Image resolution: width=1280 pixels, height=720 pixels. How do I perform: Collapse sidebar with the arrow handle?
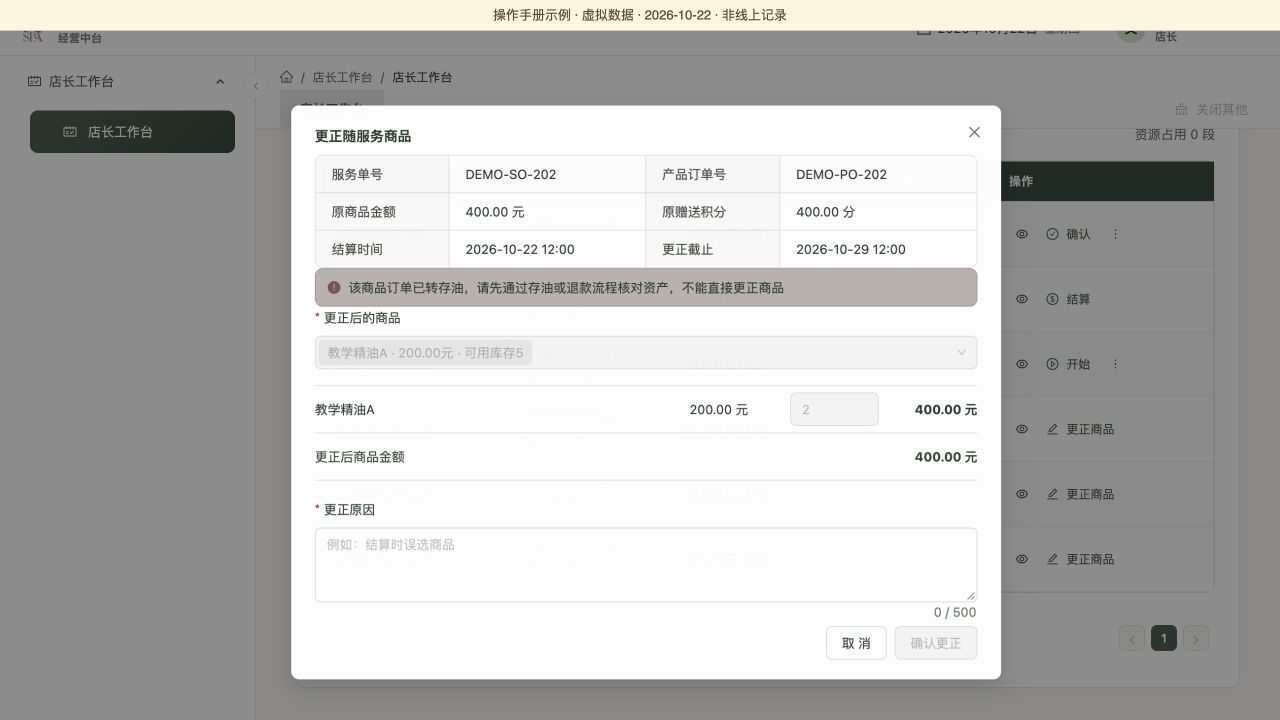(x=256, y=86)
